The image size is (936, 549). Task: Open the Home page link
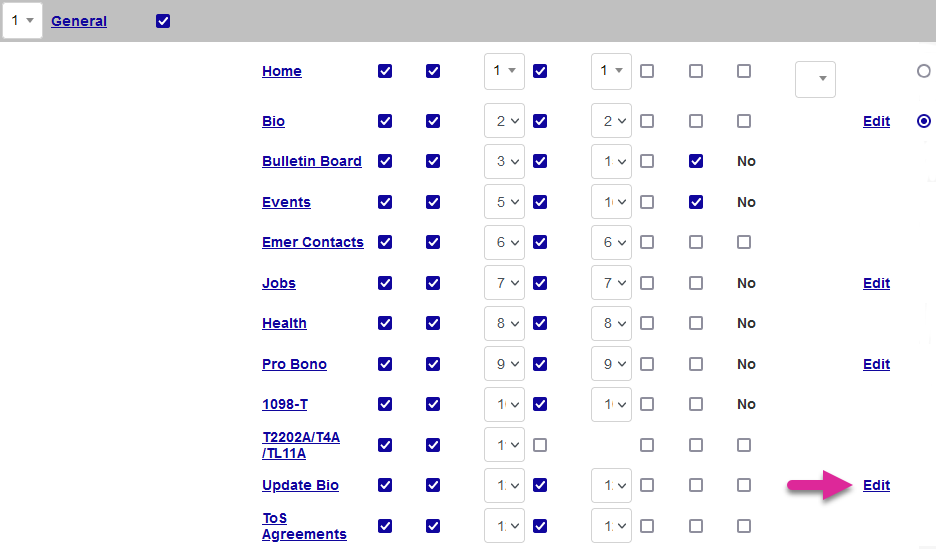(281, 71)
